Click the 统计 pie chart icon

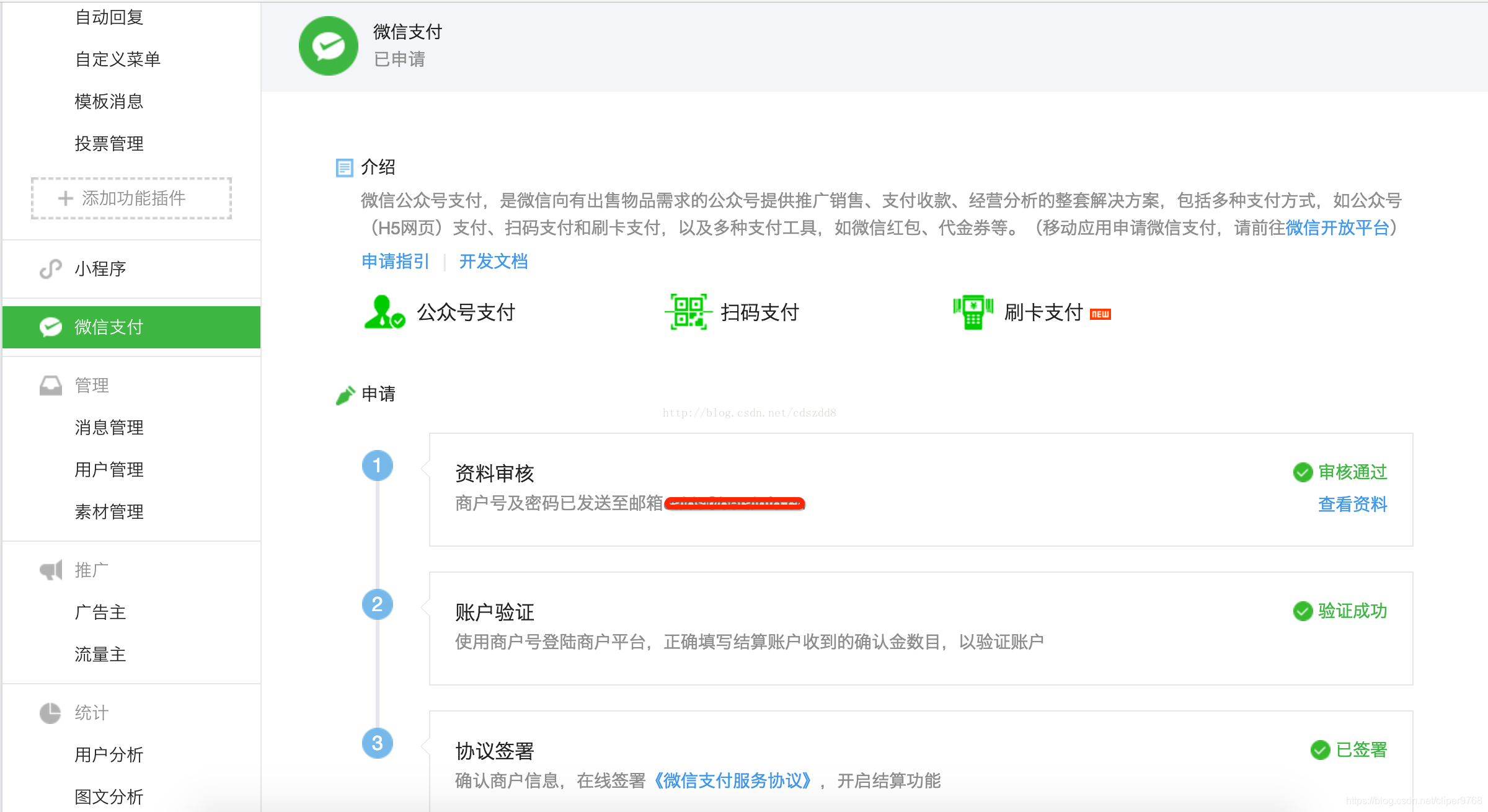[51, 713]
